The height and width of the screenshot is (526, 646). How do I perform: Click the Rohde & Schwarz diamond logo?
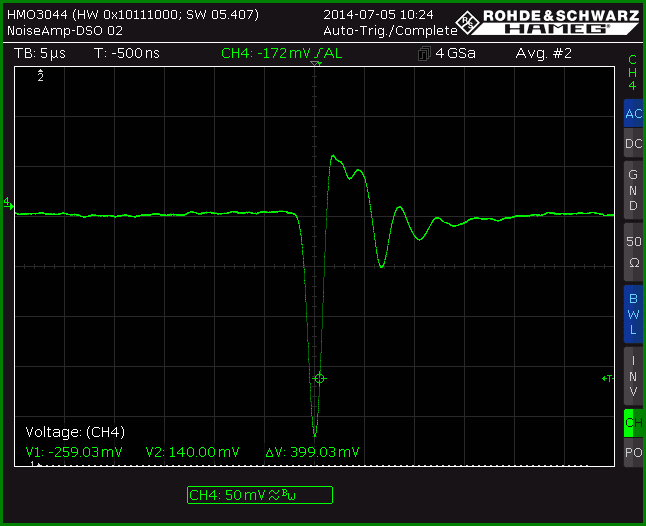click(x=468, y=22)
